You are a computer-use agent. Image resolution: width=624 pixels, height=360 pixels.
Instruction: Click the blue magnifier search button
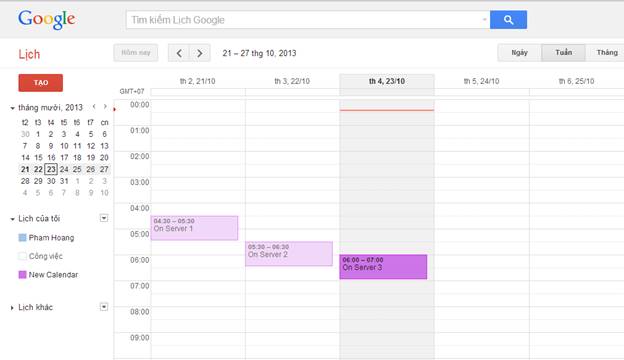[508, 20]
